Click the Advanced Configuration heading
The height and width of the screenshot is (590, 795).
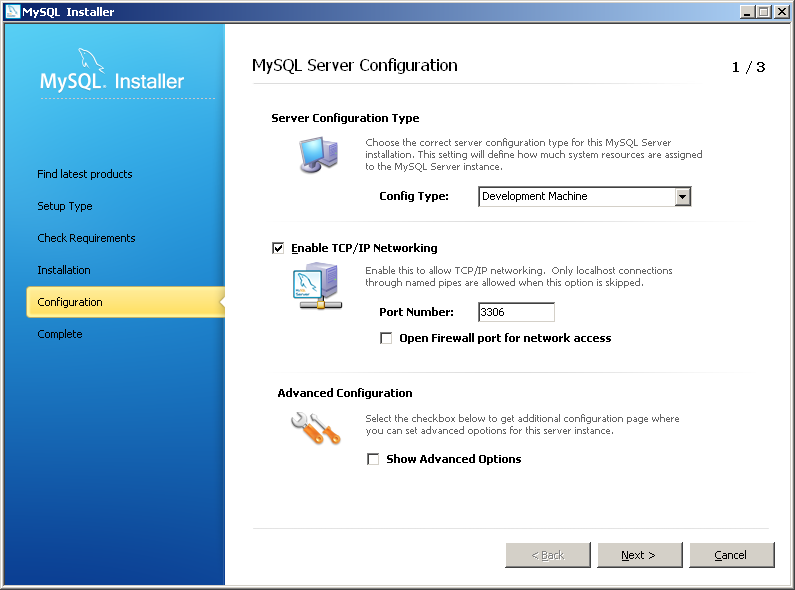coord(345,393)
